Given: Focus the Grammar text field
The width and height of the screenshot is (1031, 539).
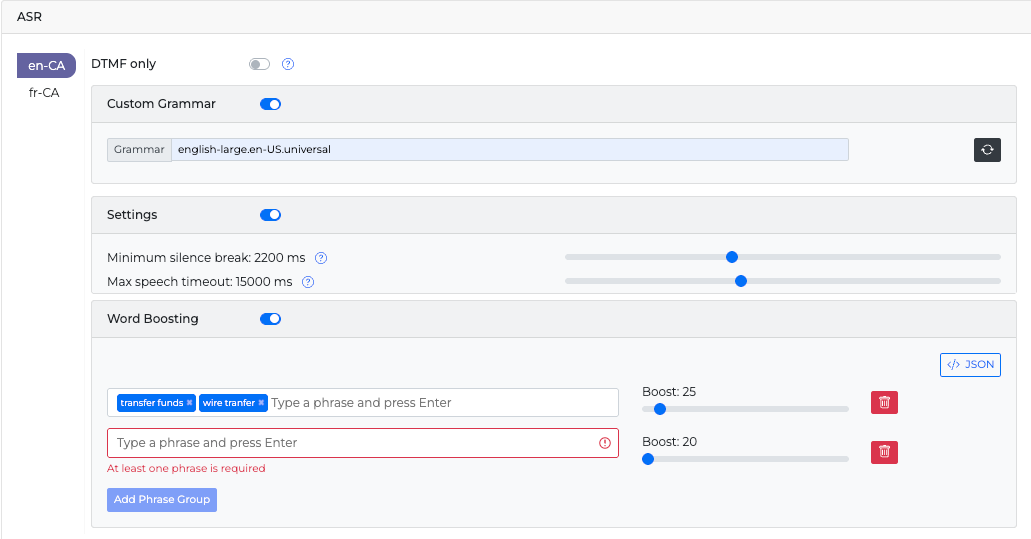Looking at the screenshot, I should point(510,150).
